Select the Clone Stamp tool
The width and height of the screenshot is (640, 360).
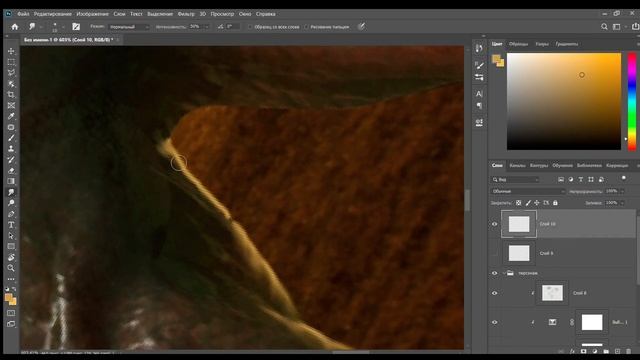click(11, 149)
